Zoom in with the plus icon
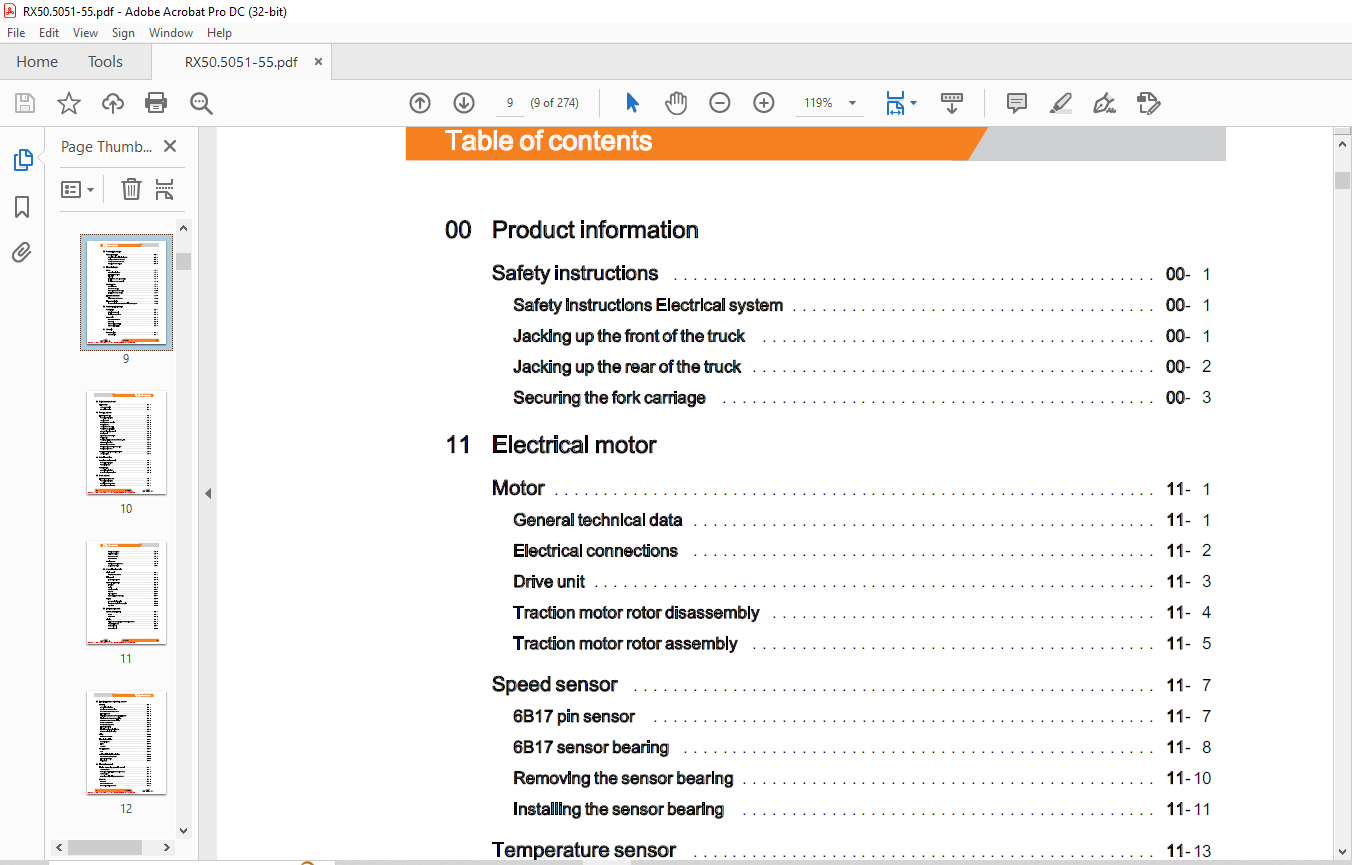The image size is (1352, 865). pos(764,103)
